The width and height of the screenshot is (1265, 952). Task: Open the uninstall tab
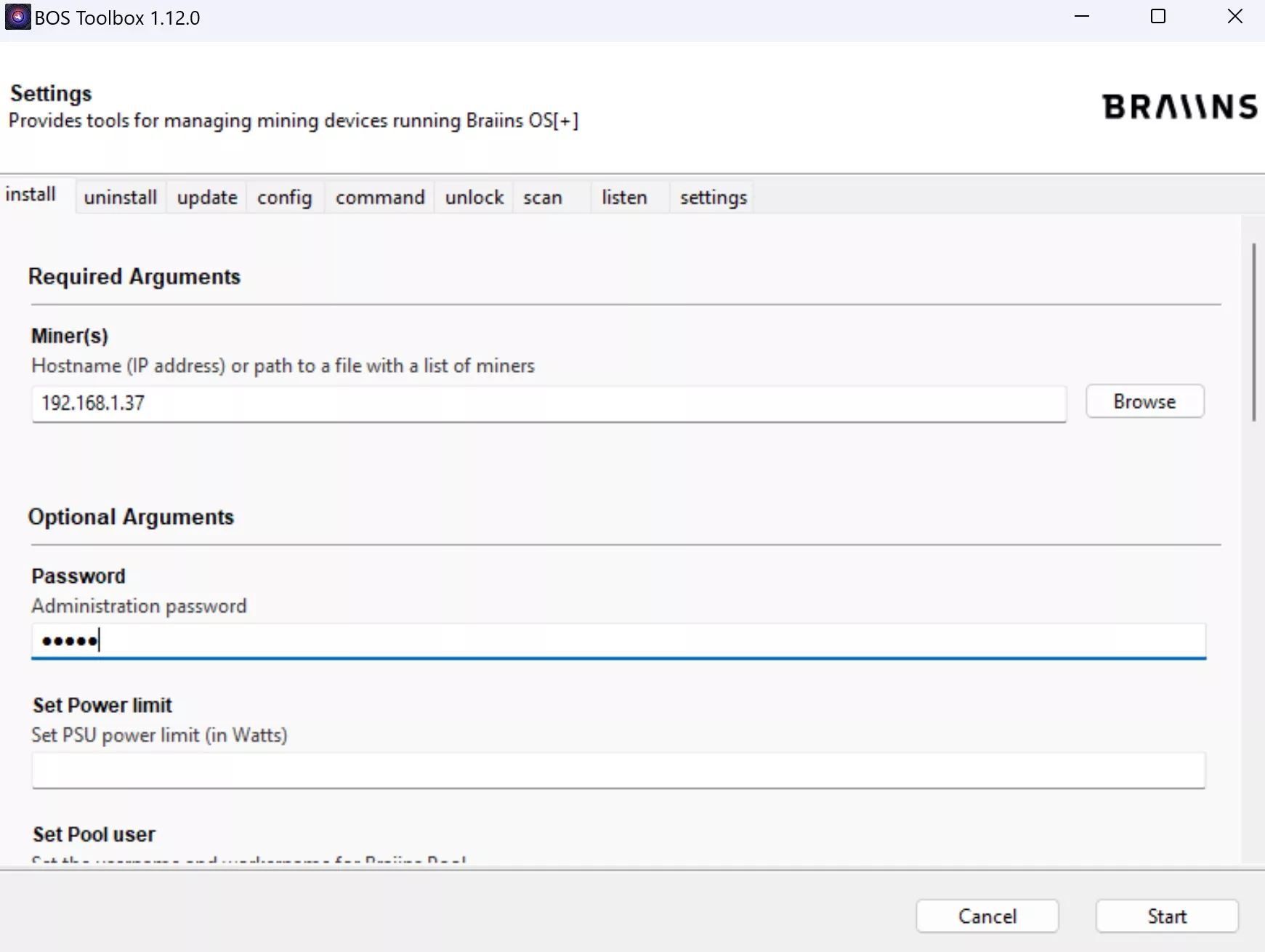pos(120,198)
